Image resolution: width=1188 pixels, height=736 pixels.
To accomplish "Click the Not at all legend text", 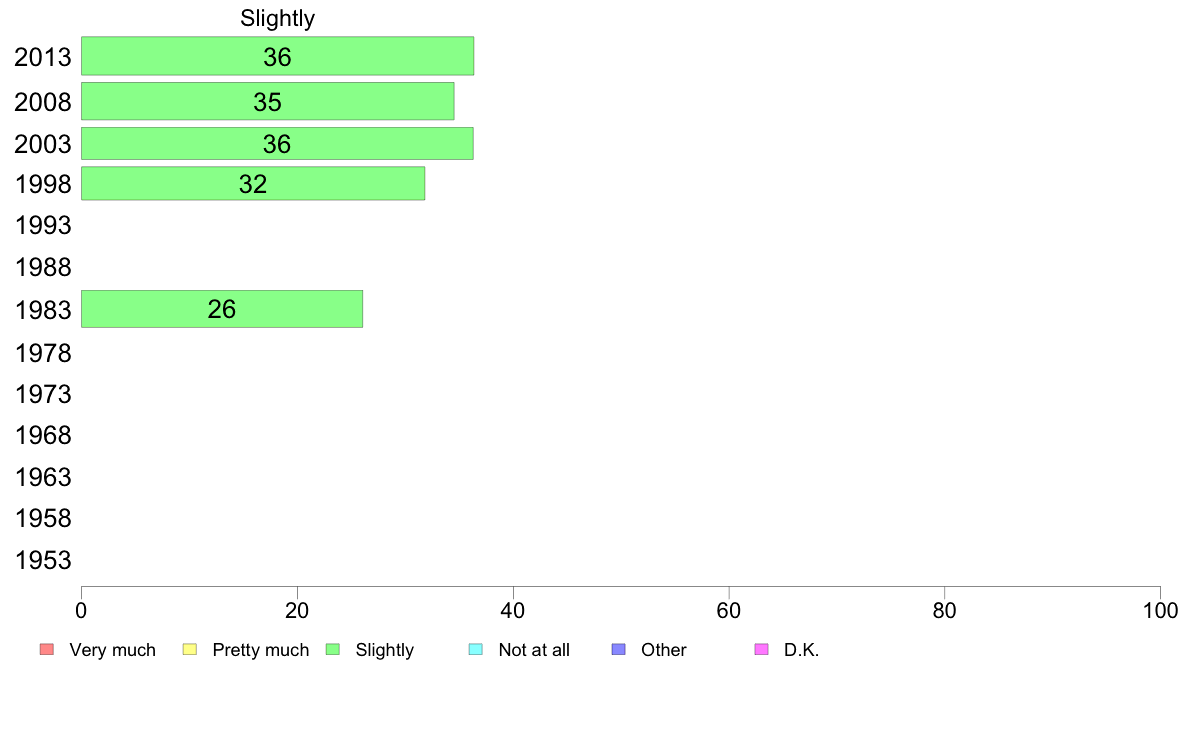I will pyautogui.click(x=534, y=650).
